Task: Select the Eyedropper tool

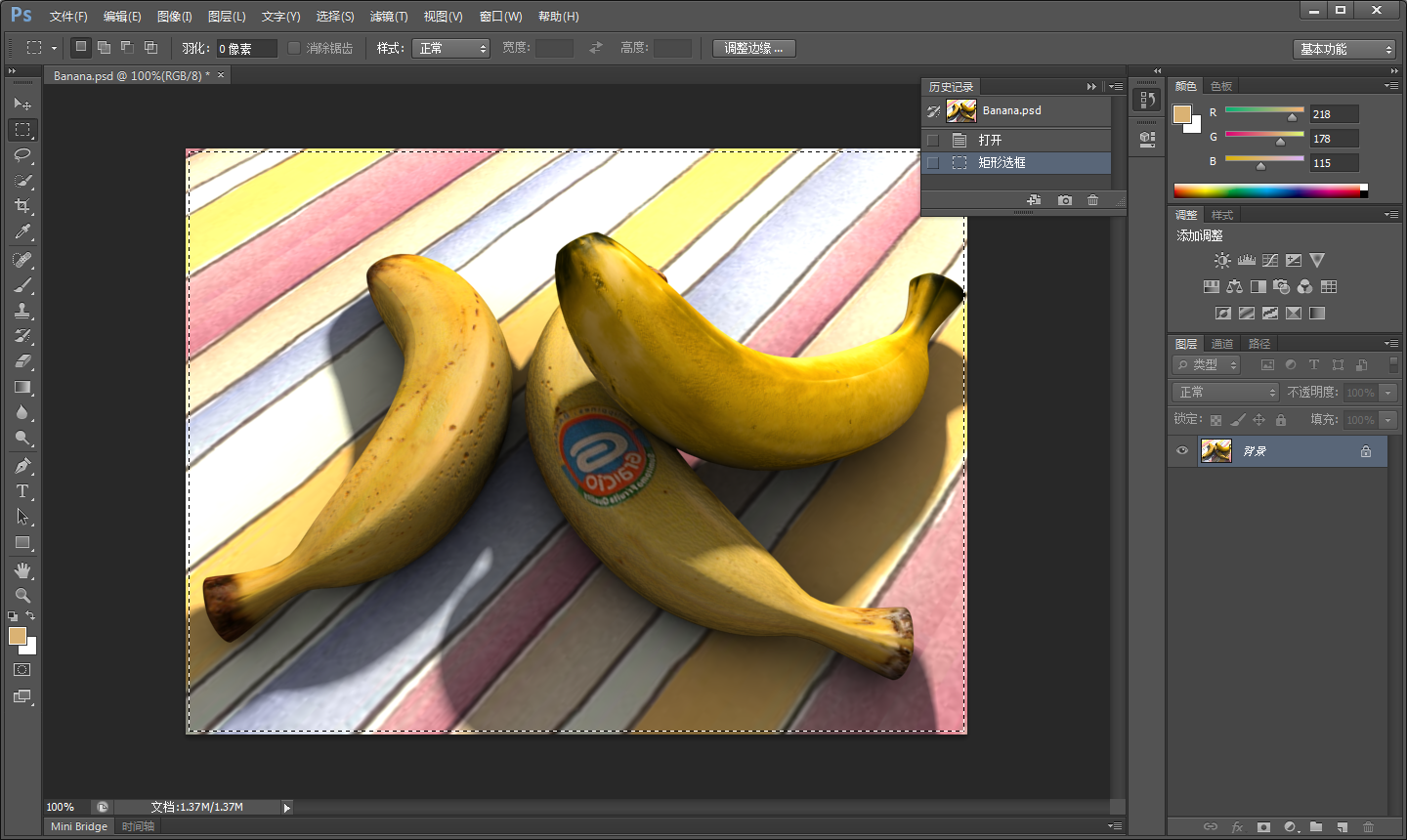Action: pos(22,231)
